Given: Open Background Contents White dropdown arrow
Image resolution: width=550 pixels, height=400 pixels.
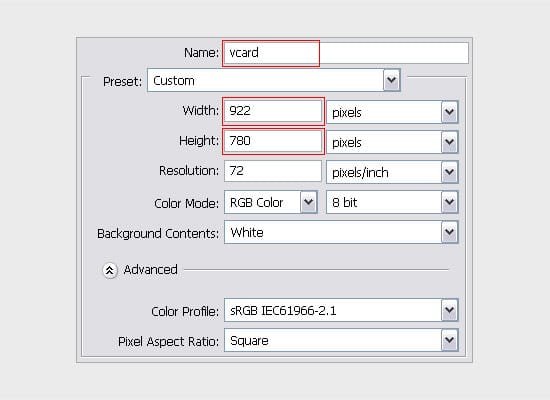Looking at the screenshot, I should 449,232.
